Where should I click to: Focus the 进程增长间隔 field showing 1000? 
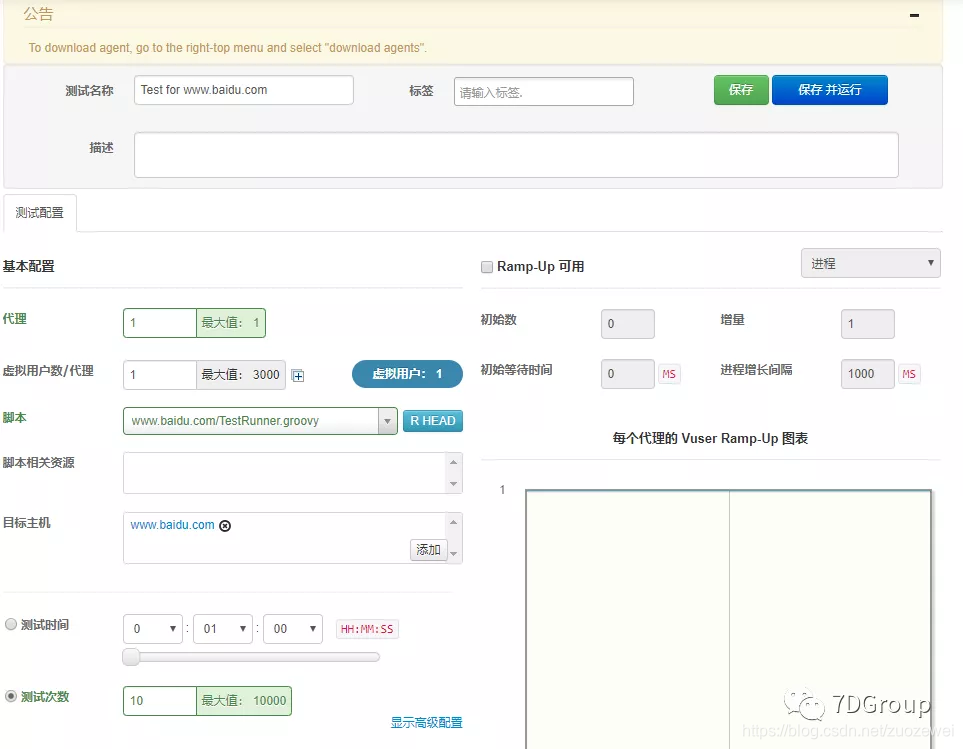[868, 374]
